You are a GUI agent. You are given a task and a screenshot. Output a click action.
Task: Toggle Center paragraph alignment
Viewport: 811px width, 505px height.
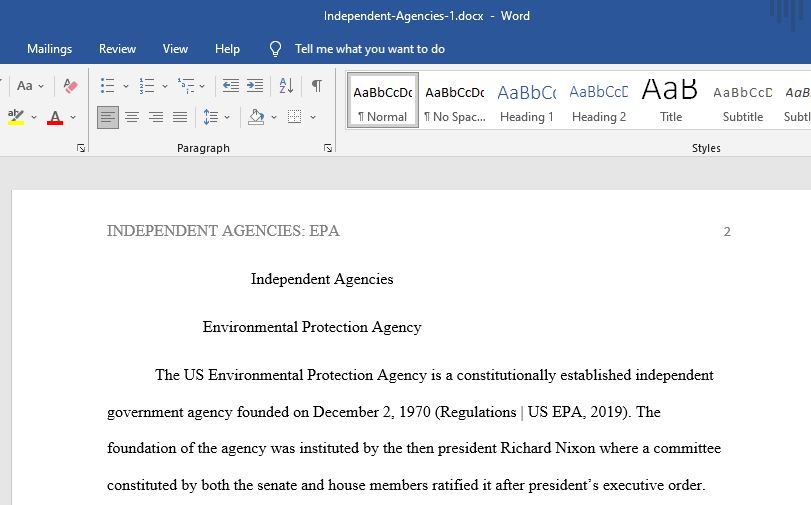click(132, 117)
